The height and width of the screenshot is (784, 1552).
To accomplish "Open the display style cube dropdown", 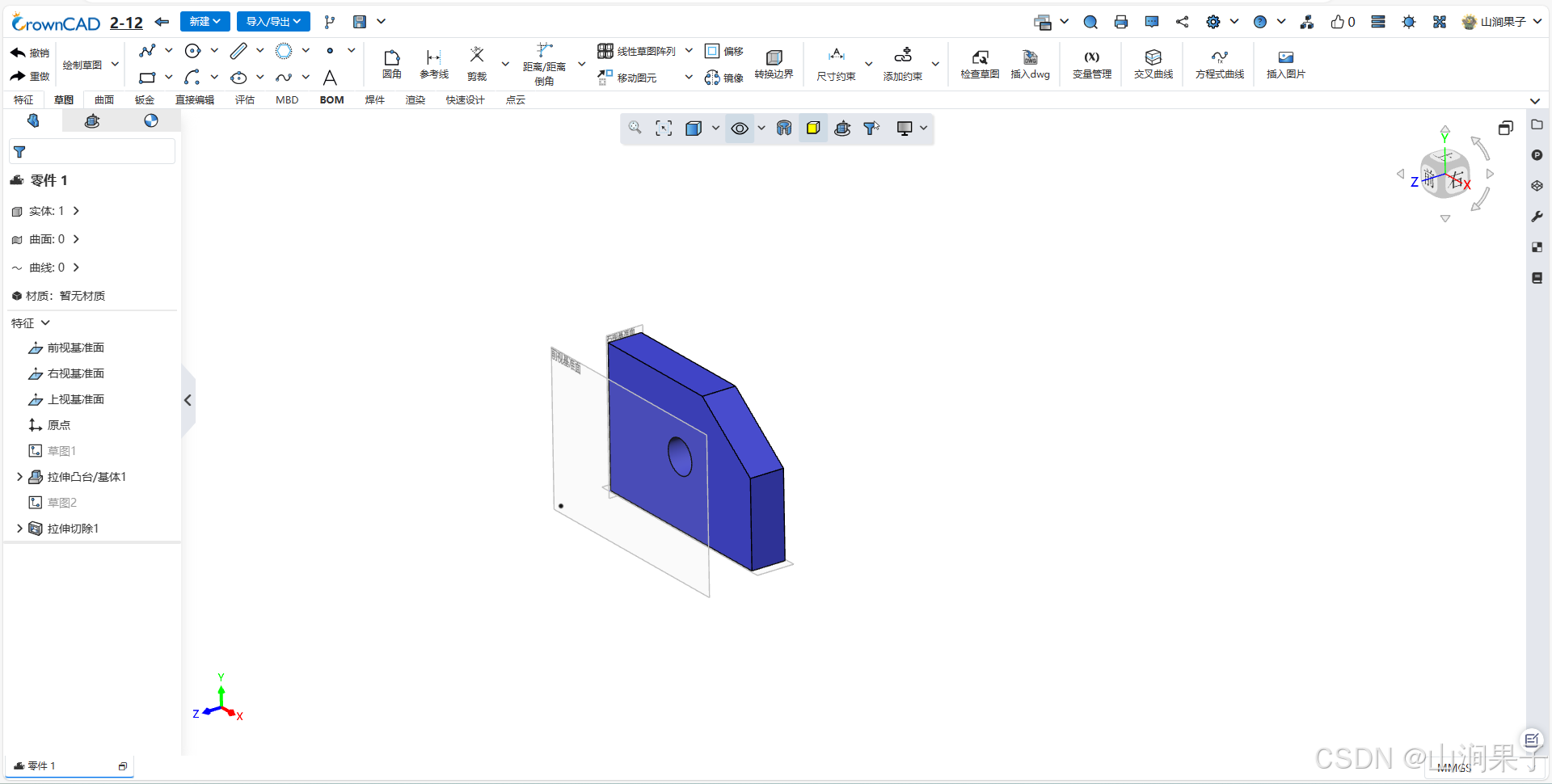I will click(x=715, y=128).
